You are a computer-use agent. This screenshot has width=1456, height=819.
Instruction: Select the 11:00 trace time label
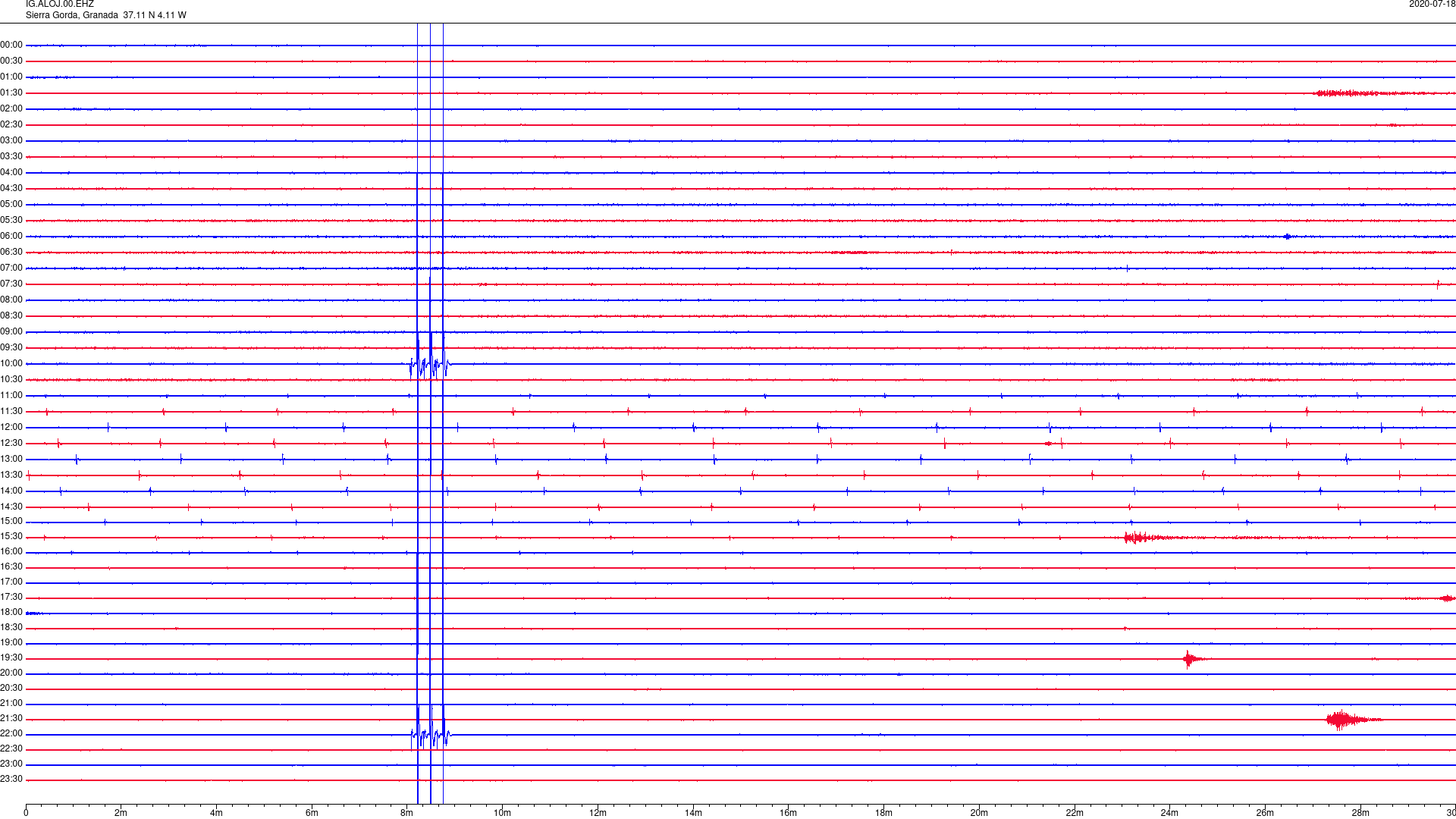[x=11, y=396]
